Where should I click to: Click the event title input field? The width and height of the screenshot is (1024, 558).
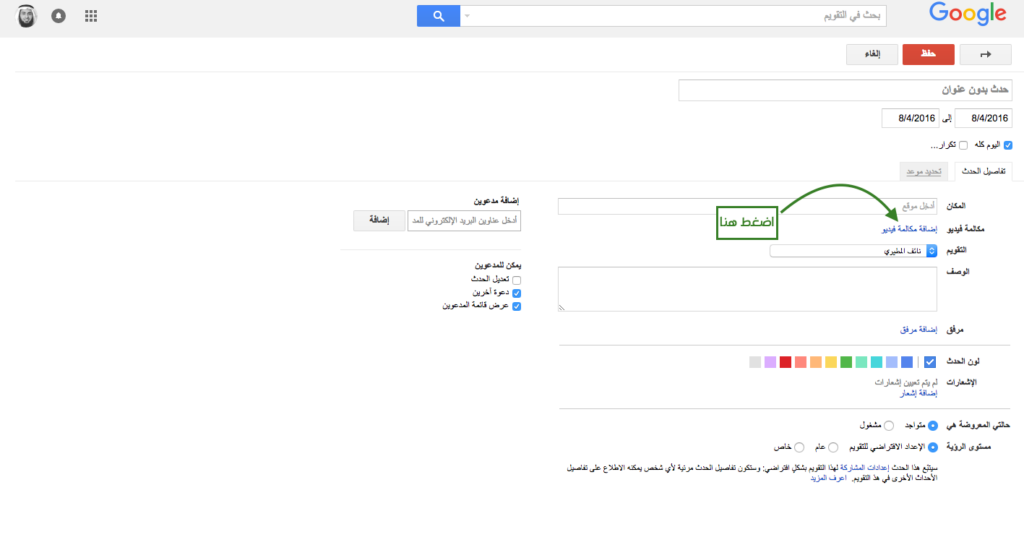(845, 90)
